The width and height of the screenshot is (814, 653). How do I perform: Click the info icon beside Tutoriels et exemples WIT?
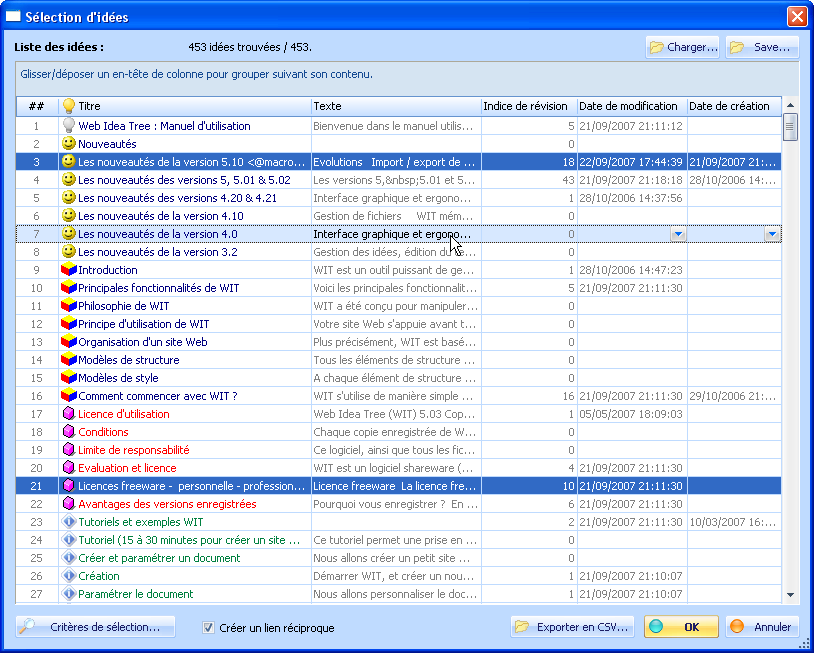[x=69, y=522]
